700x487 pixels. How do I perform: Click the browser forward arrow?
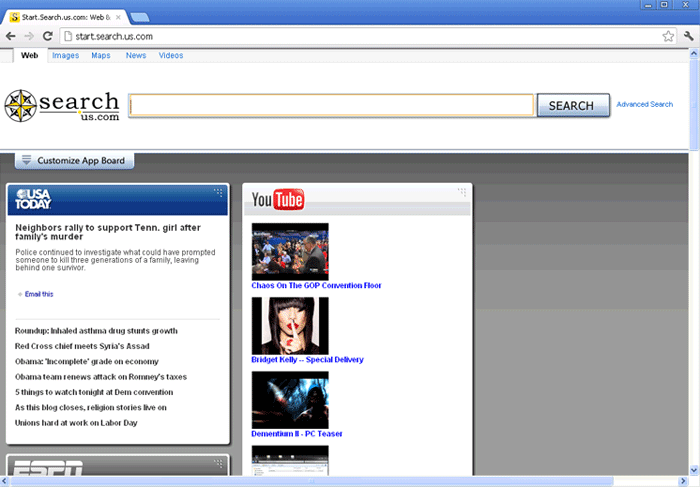[30, 36]
